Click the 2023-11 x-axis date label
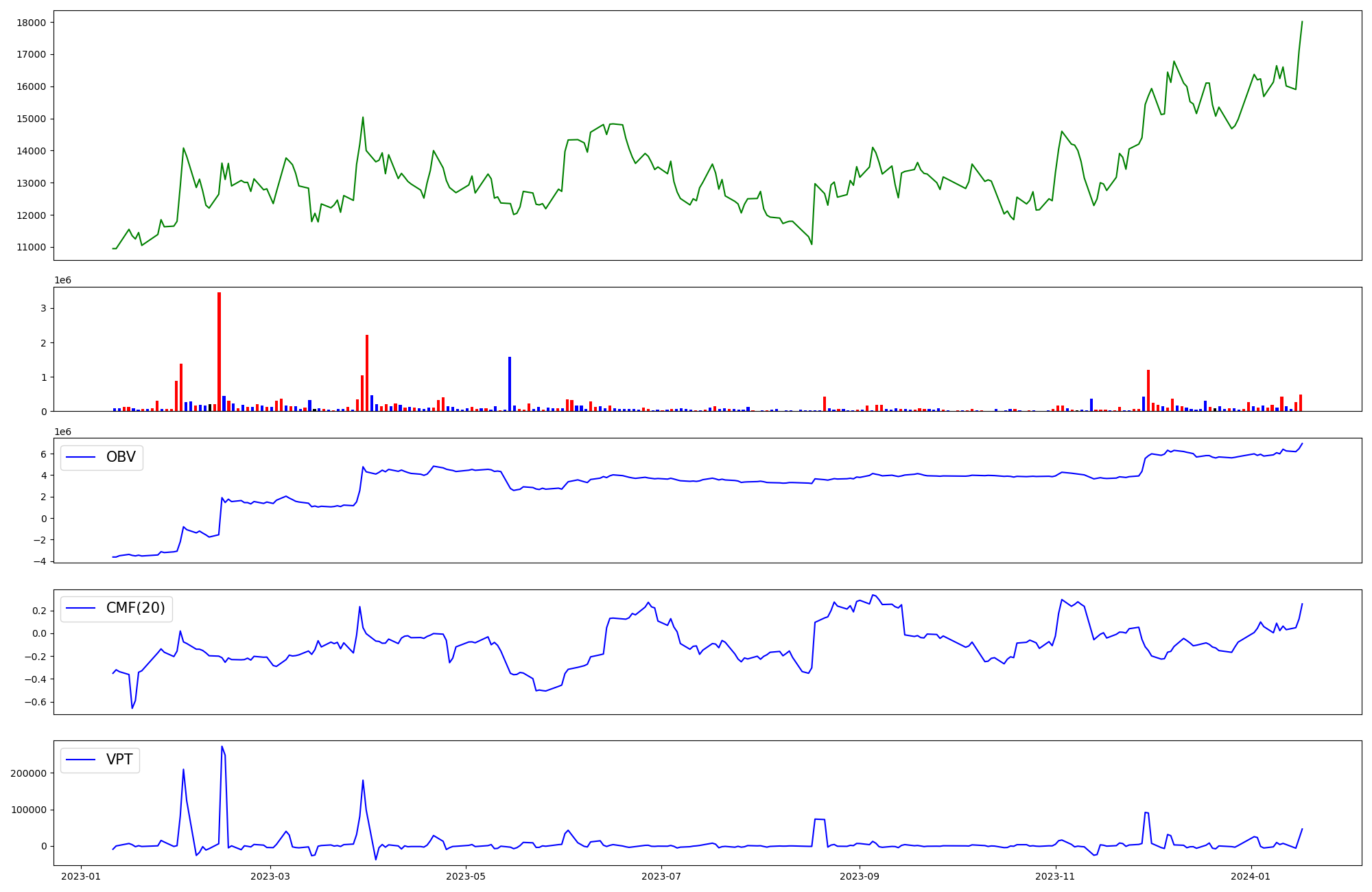 tap(1055, 876)
